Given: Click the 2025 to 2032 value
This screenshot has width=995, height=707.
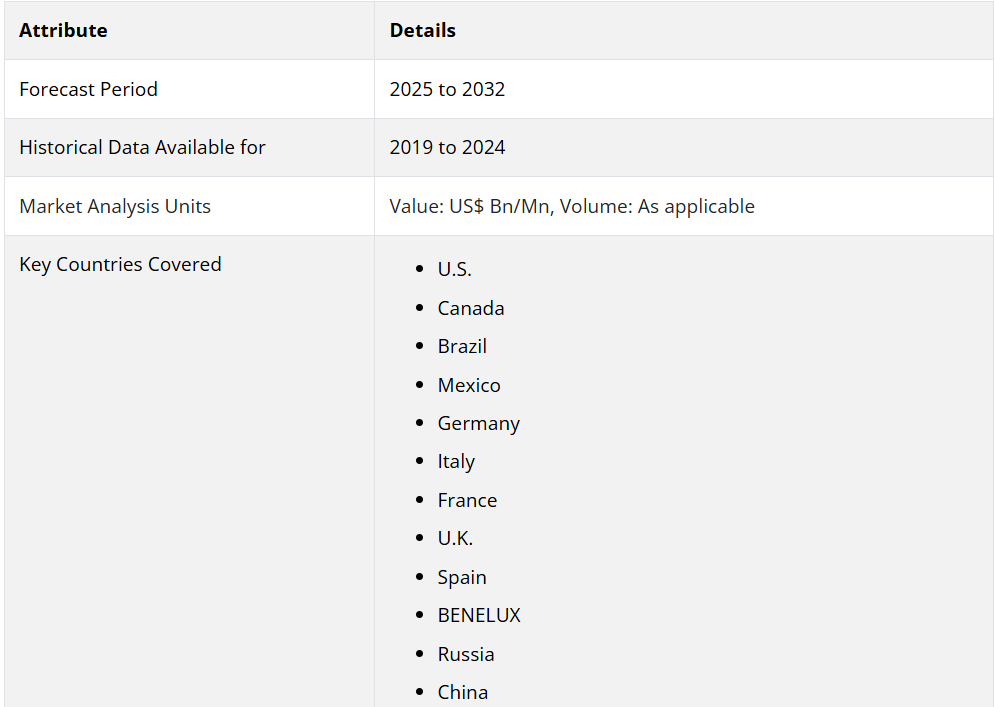Looking at the screenshot, I should (447, 89).
